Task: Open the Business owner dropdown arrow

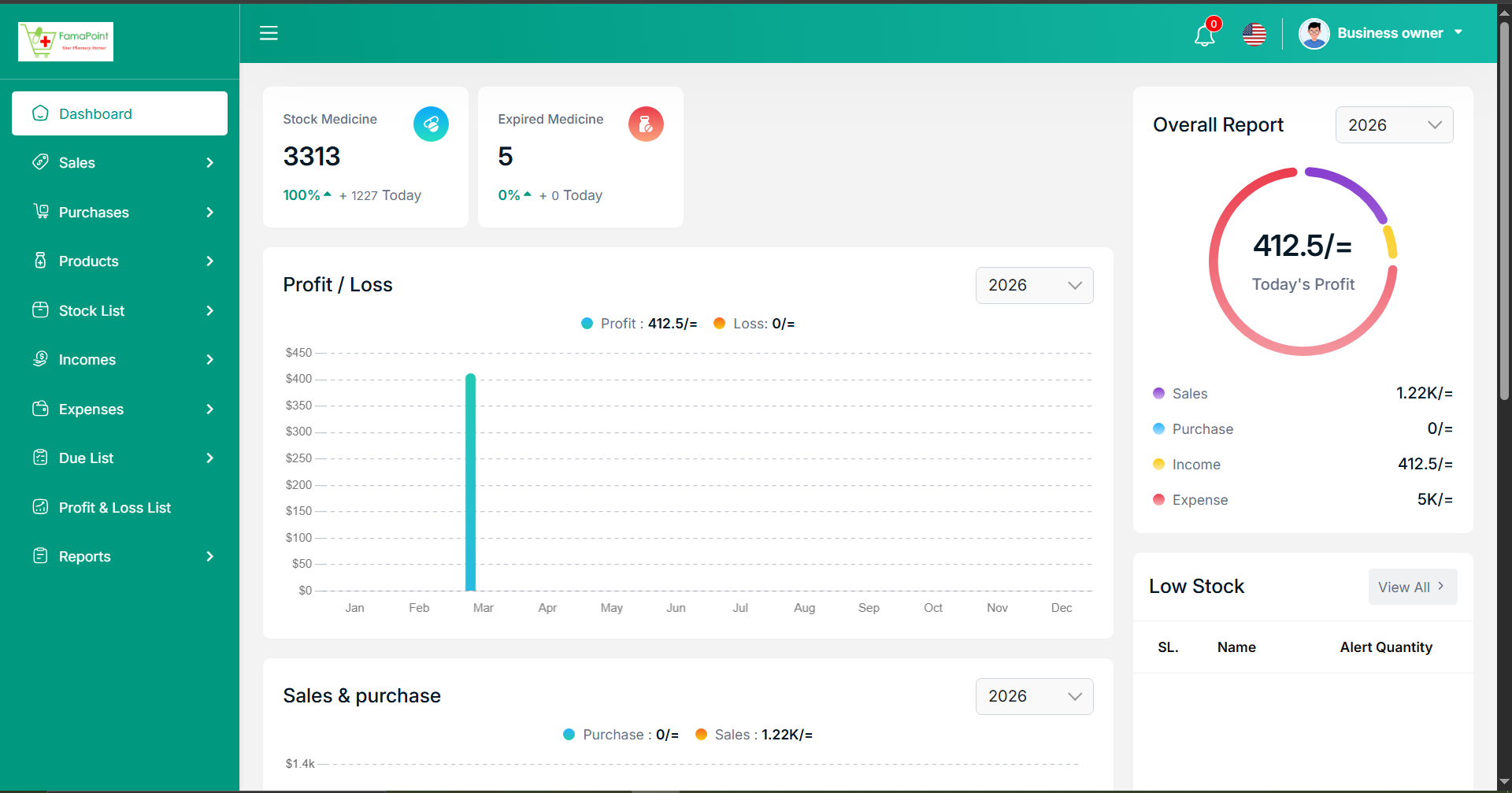Action: point(1458,32)
